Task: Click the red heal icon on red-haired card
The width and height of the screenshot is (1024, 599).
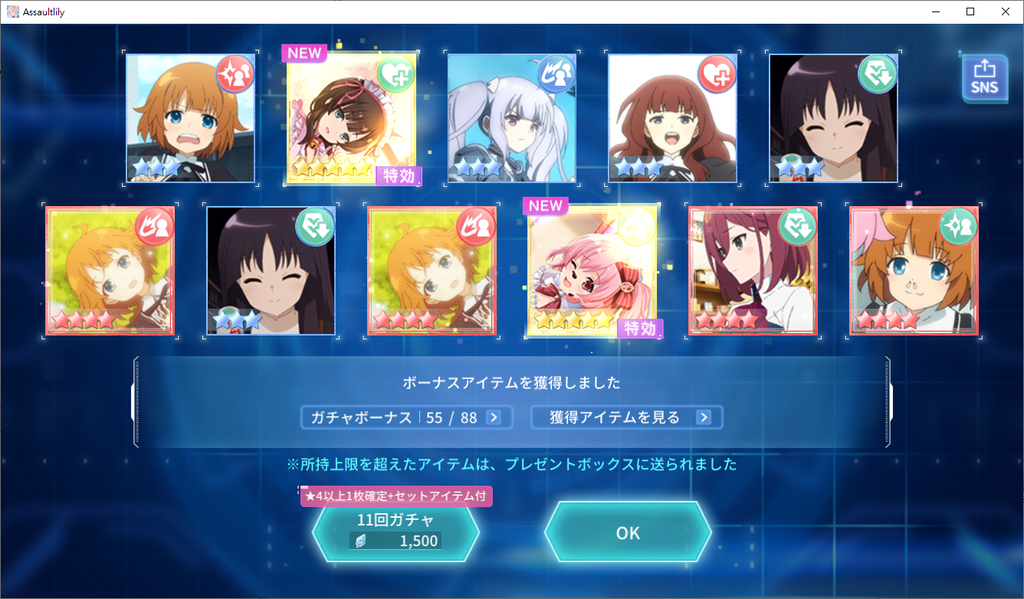Action: (717, 74)
